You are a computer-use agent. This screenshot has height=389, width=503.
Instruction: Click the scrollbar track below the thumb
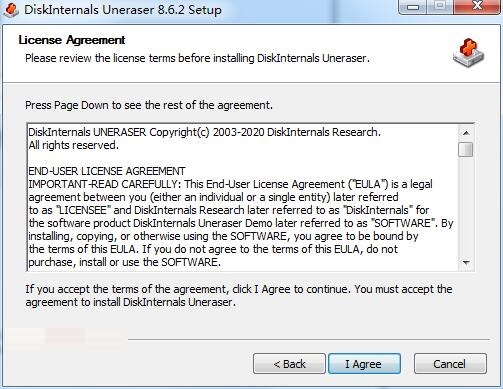point(466,206)
